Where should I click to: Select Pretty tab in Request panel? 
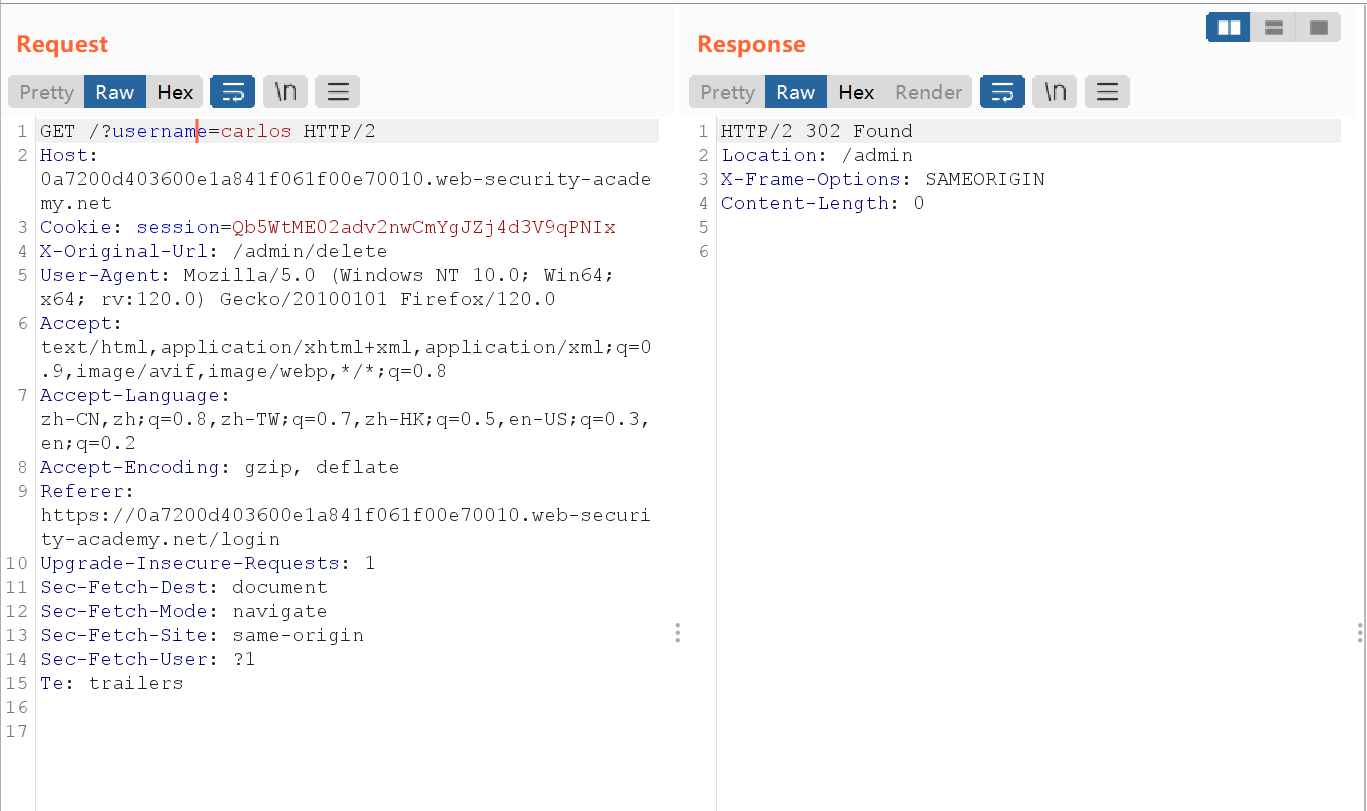pyautogui.click(x=46, y=92)
